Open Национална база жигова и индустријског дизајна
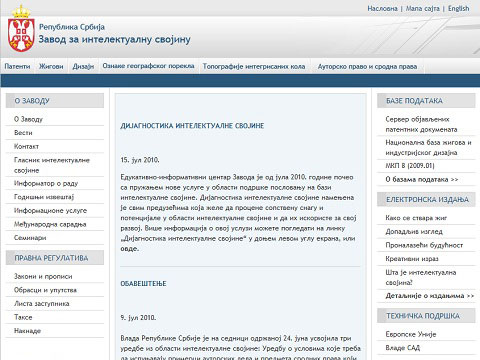This screenshot has height=360, width=480. 428,147
